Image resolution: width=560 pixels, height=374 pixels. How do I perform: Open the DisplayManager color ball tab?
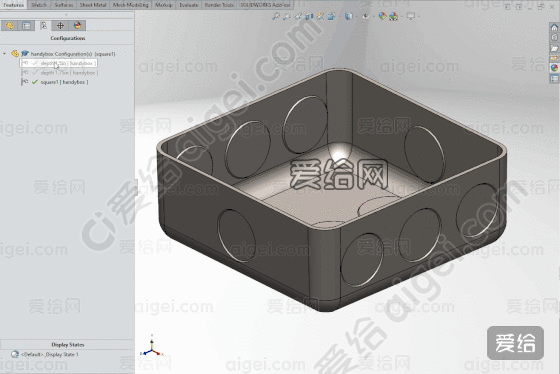78,25
